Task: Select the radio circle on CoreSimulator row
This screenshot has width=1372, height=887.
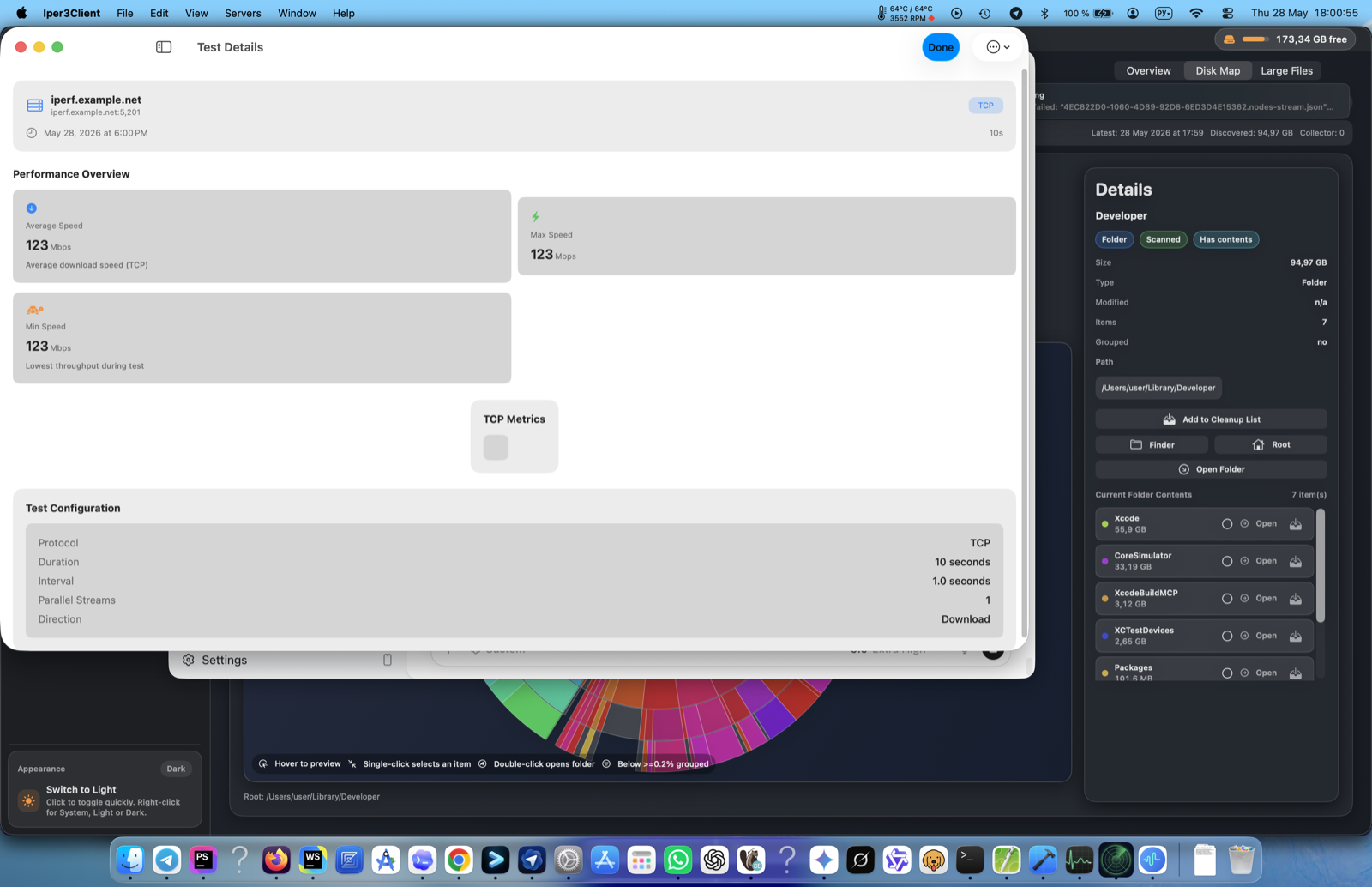Action: 1227,561
